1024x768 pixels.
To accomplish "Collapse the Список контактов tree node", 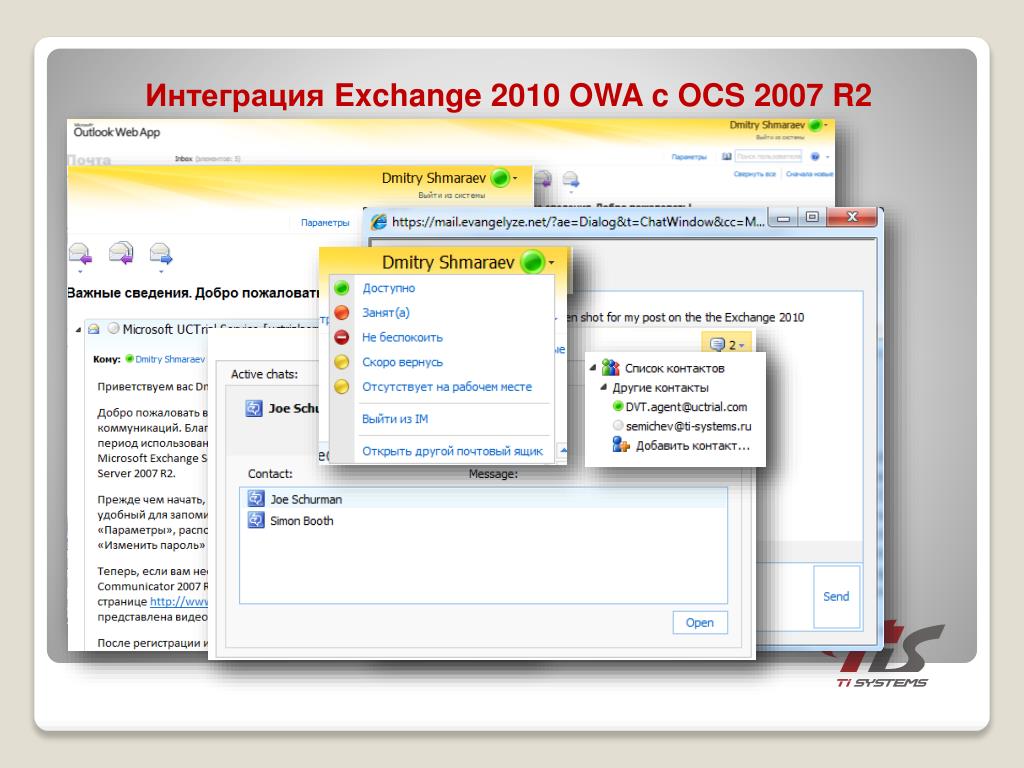I will 593,368.
